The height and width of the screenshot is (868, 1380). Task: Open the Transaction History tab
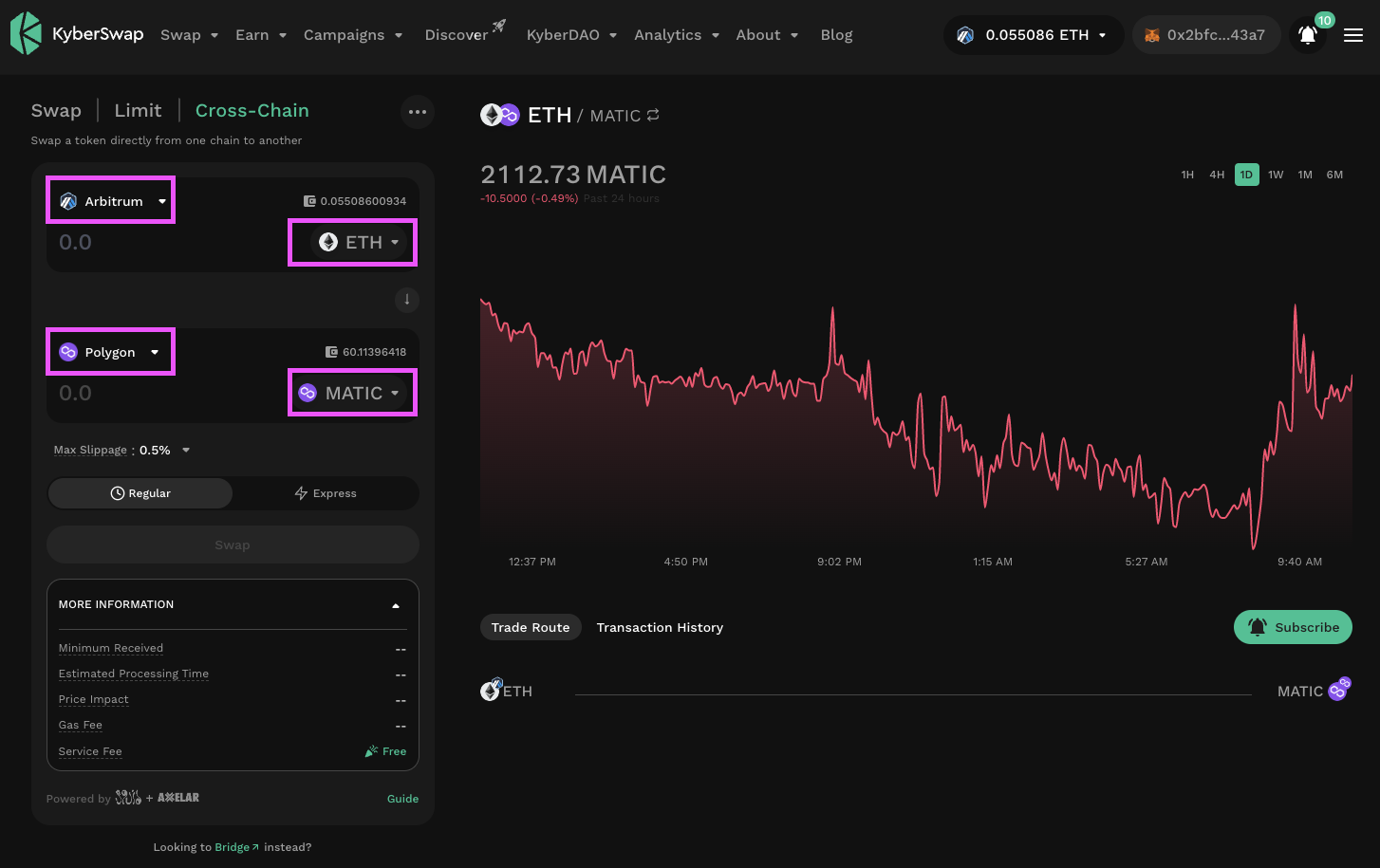(x=660, y=627)
